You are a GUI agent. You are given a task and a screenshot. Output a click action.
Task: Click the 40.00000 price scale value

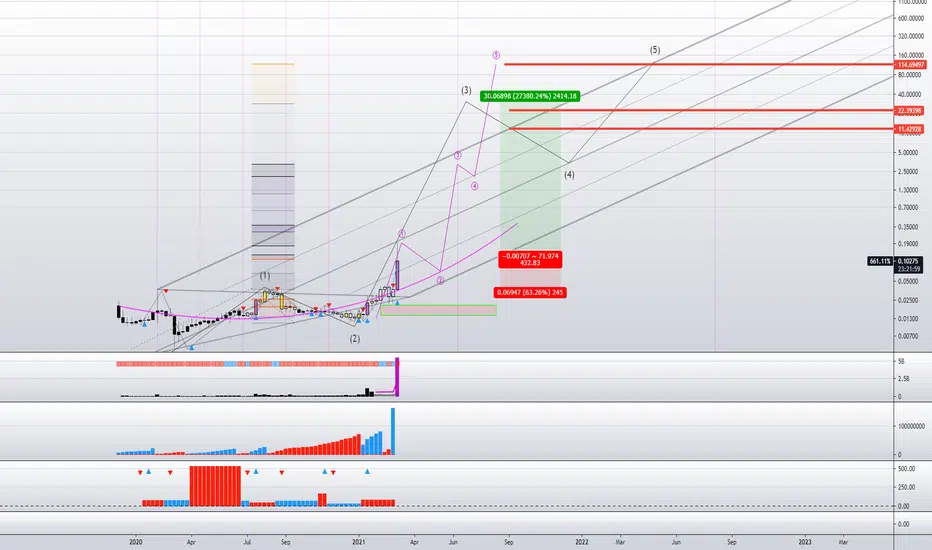pos(910,95)
